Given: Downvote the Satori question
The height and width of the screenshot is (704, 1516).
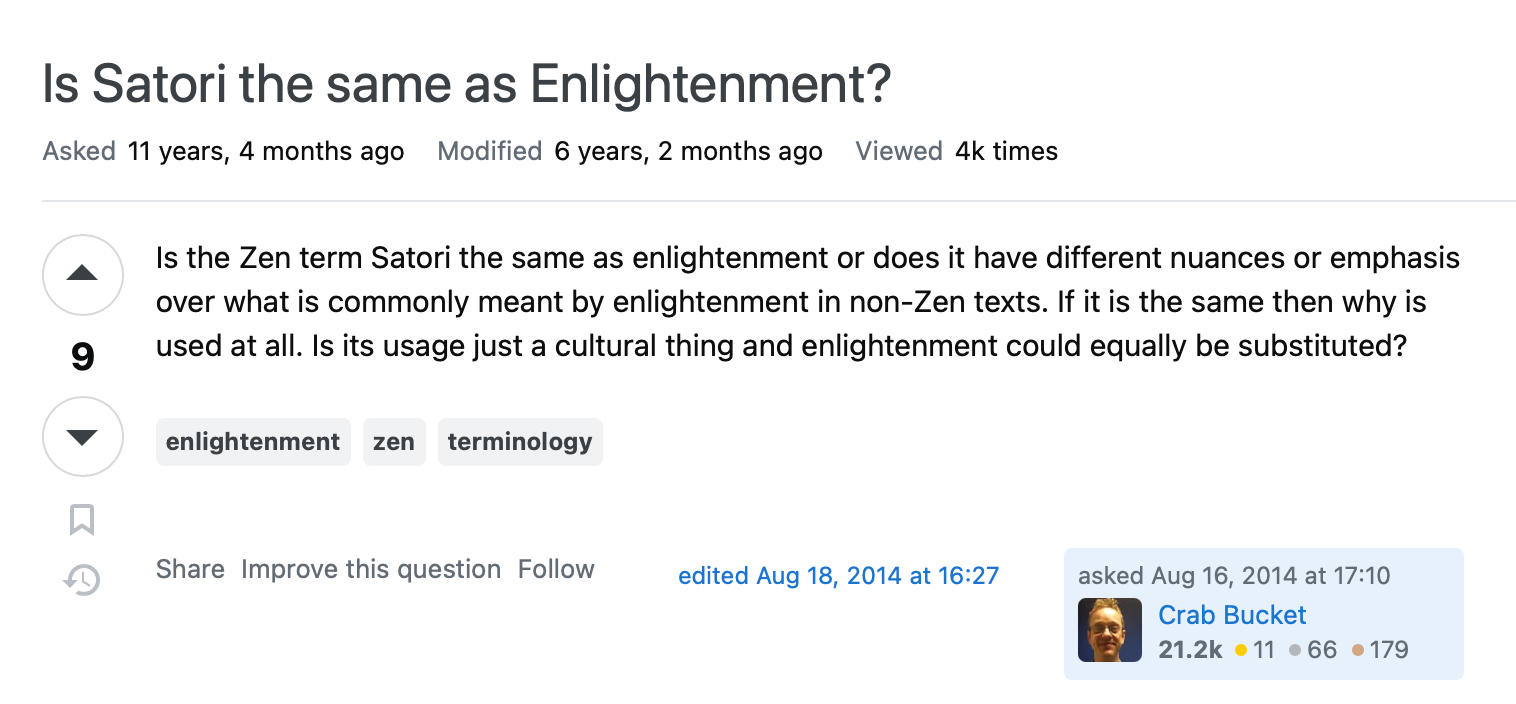Looking at the screenshot, I should (82, 437).
